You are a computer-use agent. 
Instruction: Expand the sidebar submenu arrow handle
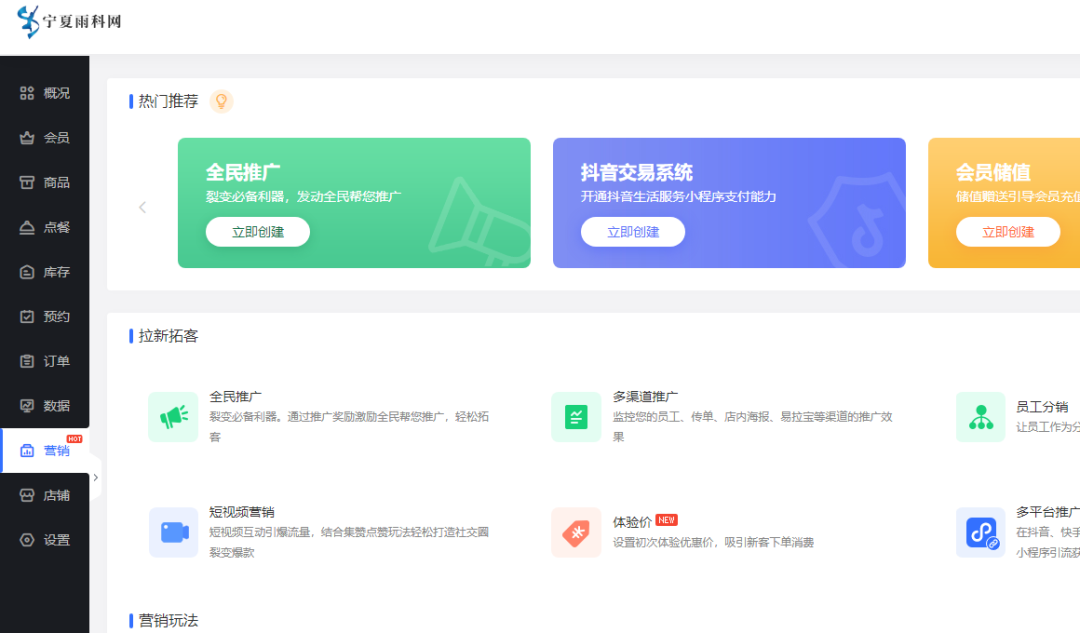click(96, 477)
